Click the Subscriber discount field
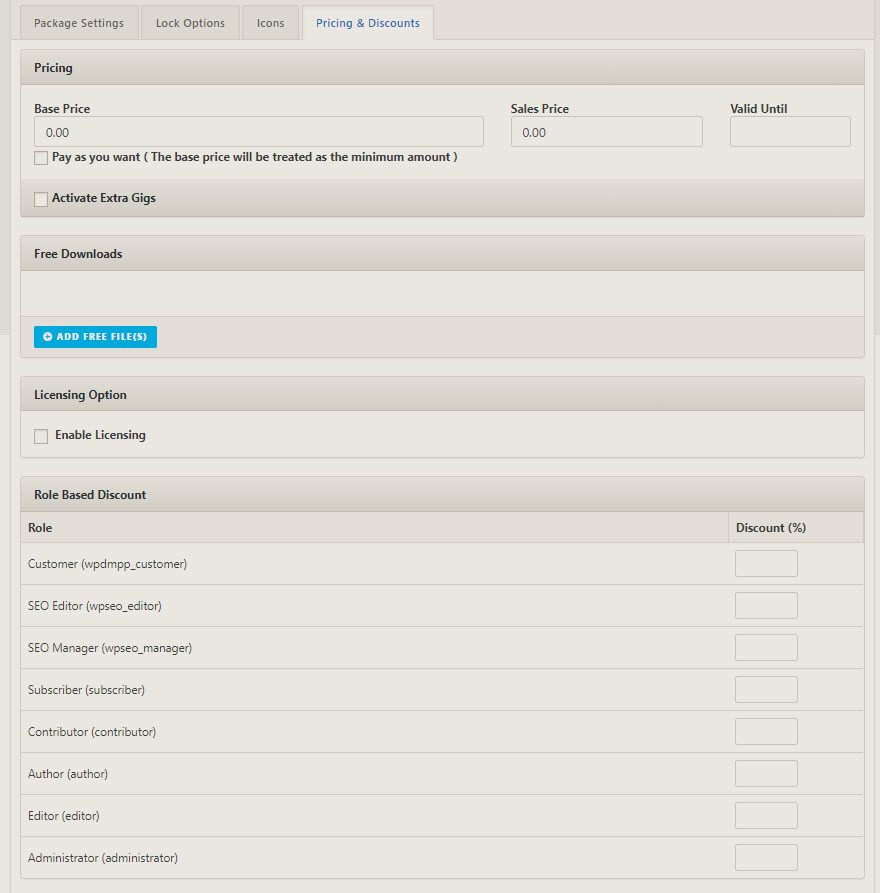Screen dimensions: 880x893 click(765, 689)
